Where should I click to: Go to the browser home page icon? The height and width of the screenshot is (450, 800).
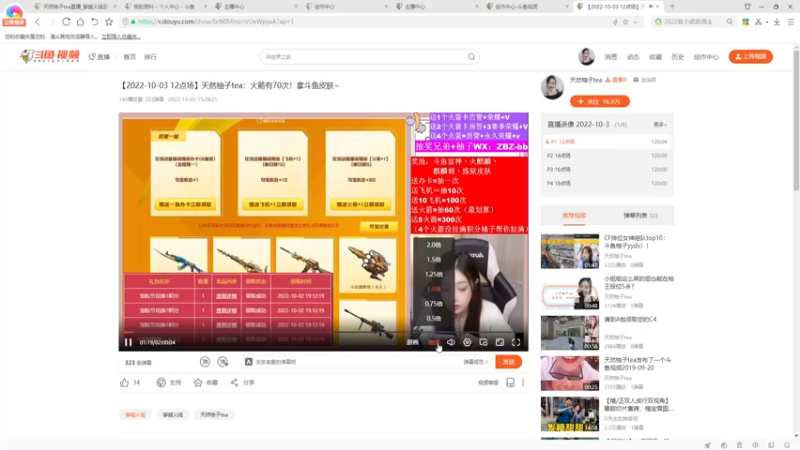(80, 21)
